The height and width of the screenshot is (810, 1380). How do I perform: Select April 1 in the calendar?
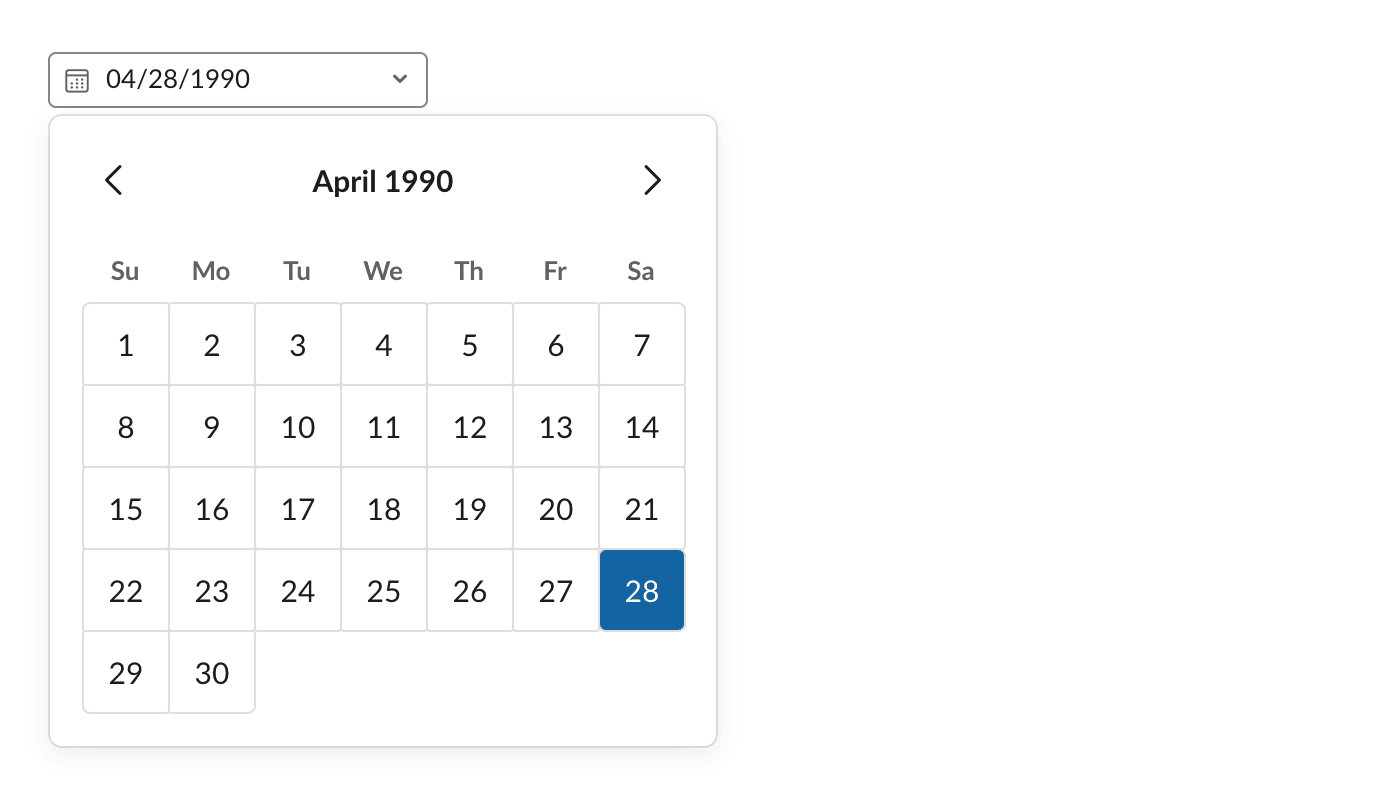tap(125, 344)
